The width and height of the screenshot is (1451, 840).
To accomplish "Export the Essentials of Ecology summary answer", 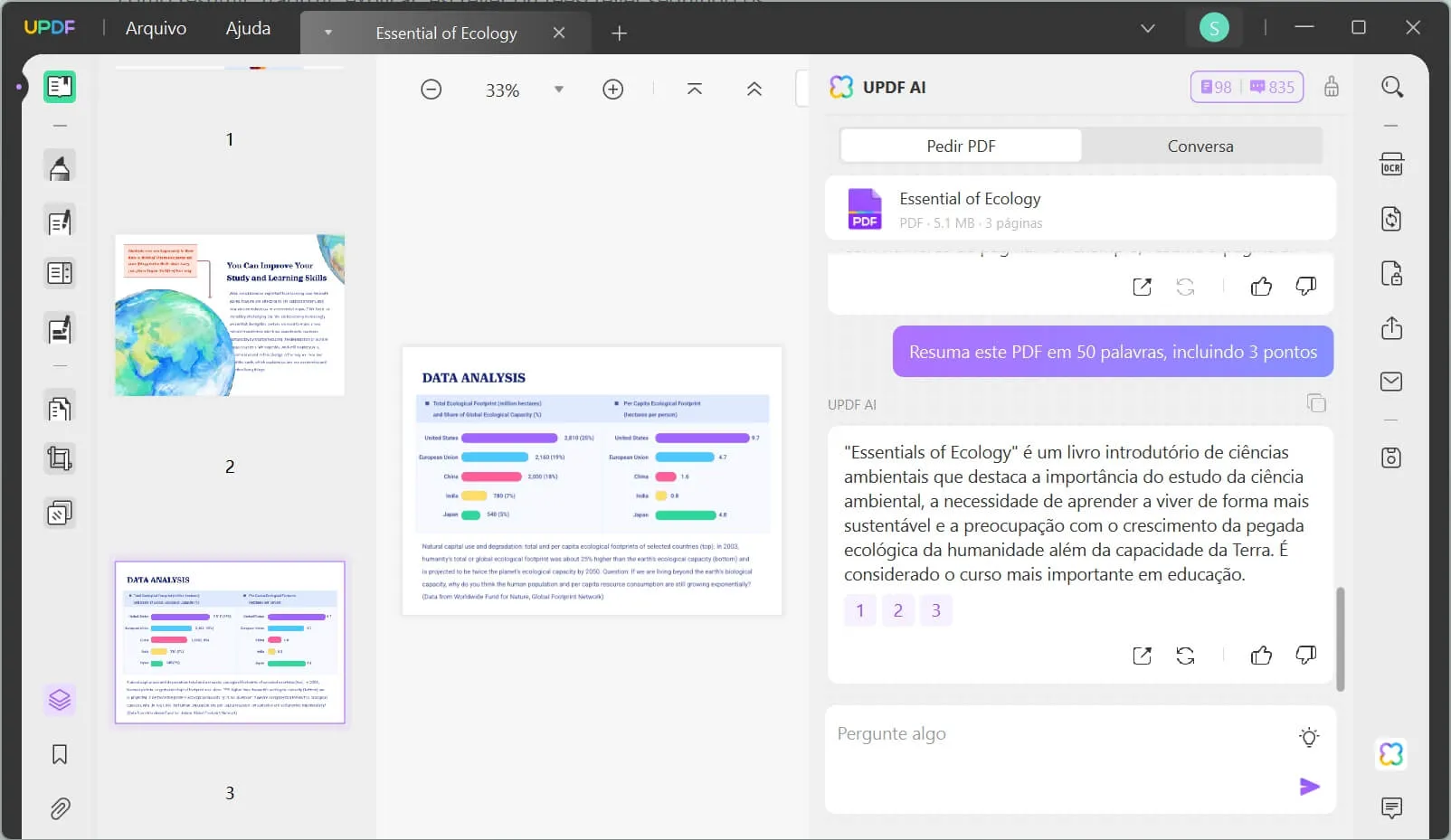I will tap(1143, 656).
